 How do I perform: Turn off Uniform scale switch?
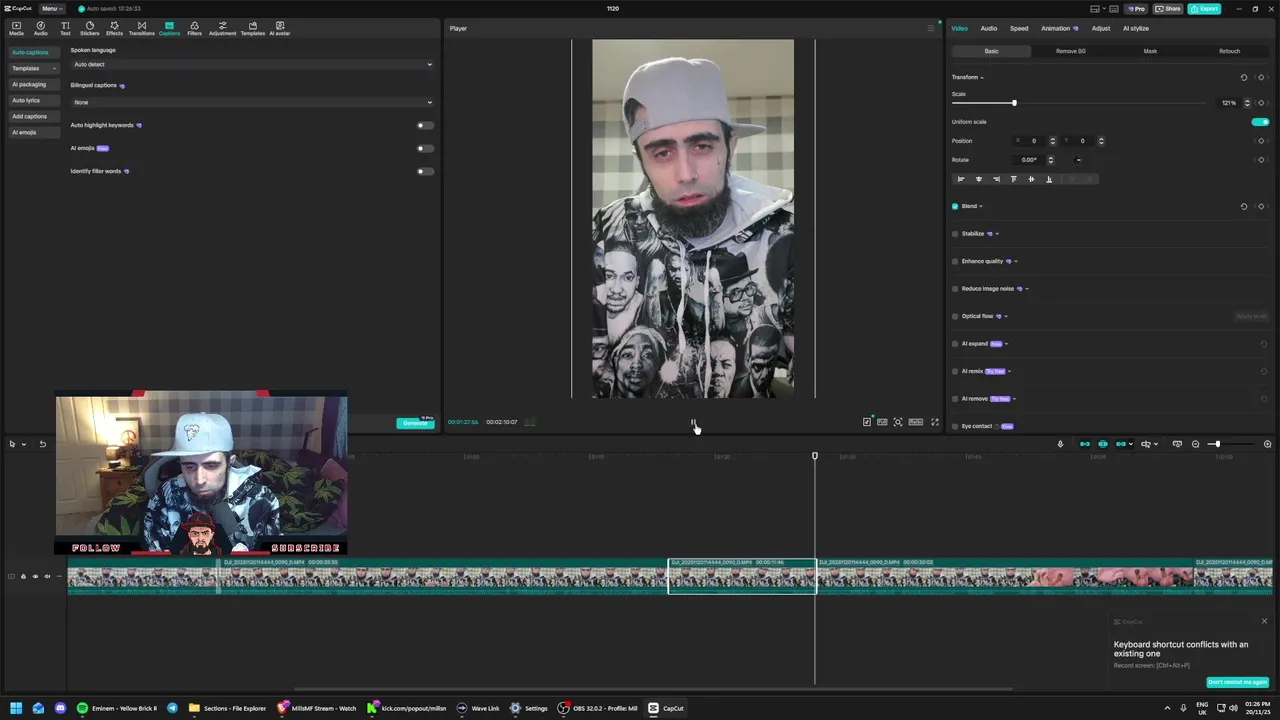click(x=1260, y=122)
